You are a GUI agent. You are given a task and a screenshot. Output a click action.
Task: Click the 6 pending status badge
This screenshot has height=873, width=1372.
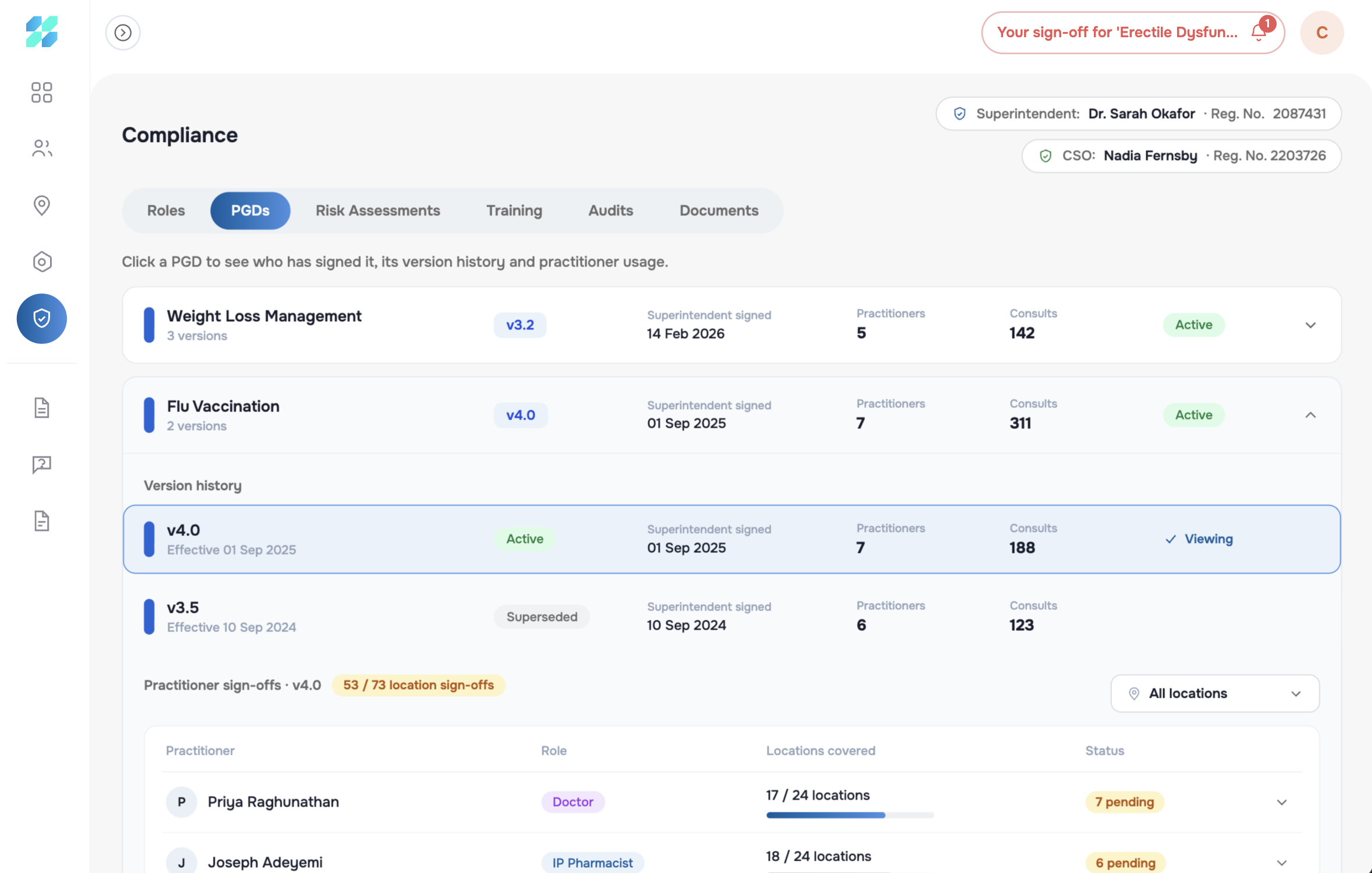1125,863
